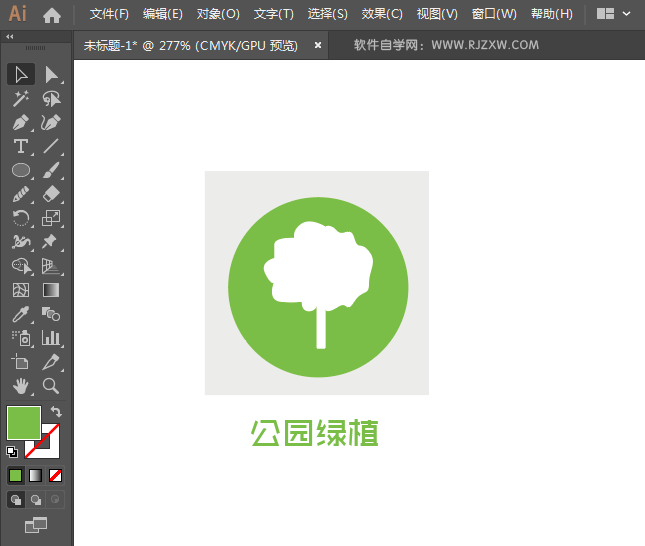Click the Illustrator home icon

pos(52,15)
